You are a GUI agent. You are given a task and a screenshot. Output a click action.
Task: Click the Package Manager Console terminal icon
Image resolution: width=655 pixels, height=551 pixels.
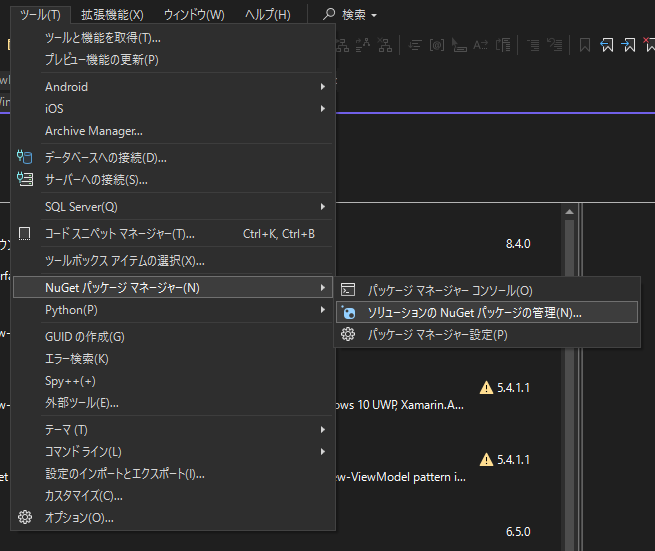tap(348, 289)
